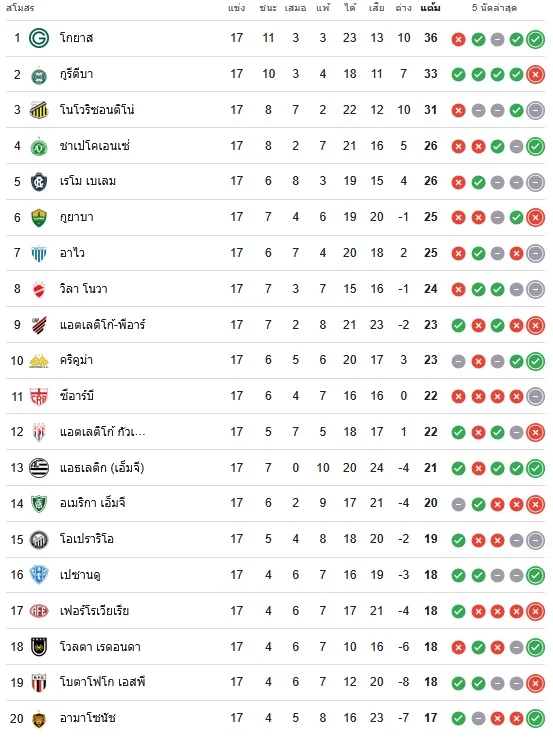The width and height of the screenshot is (553, 737).
Task: Click Novorizontino's latest circled draw indicator
Action: point(535,110)
